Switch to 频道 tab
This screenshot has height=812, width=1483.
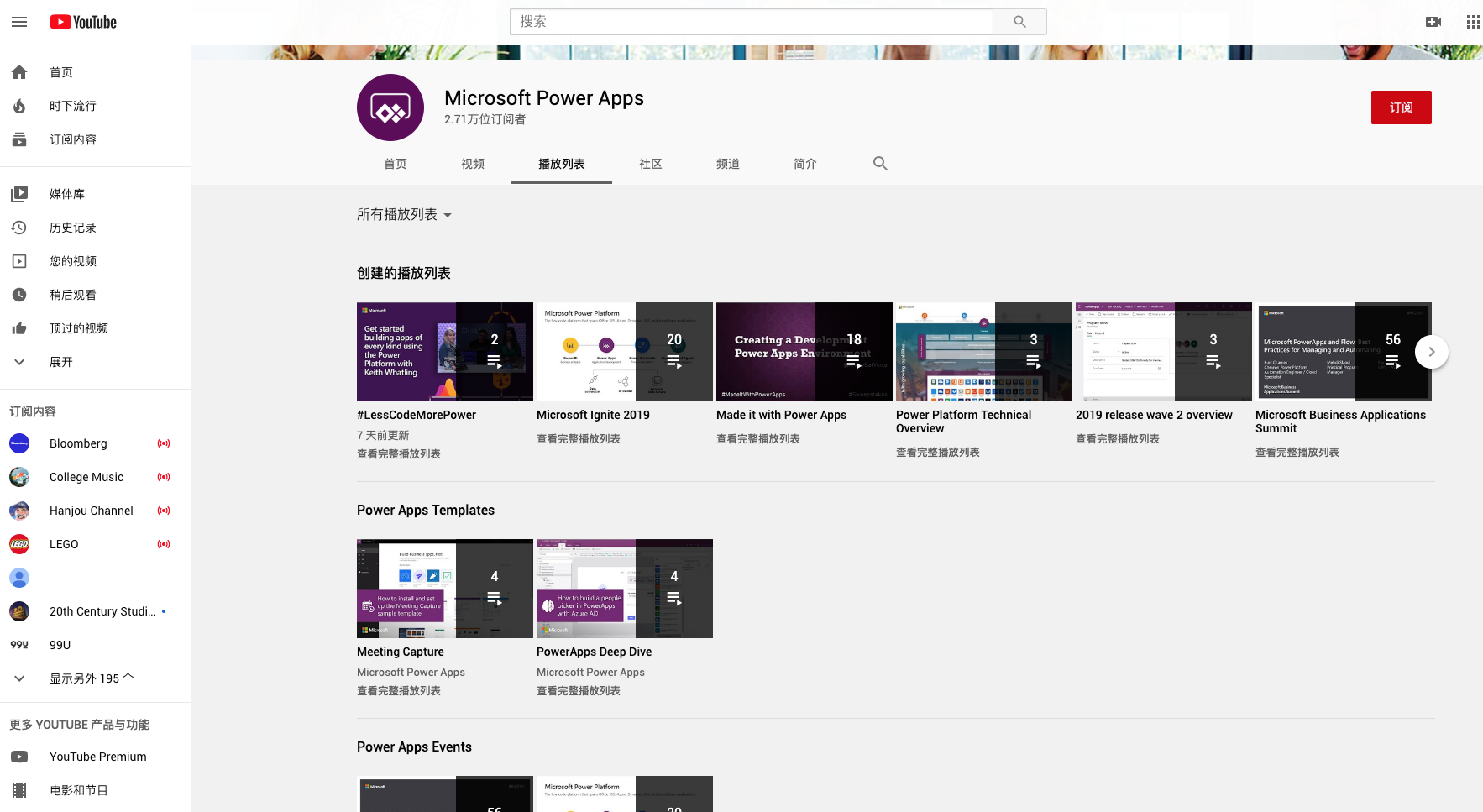[728, 164]
